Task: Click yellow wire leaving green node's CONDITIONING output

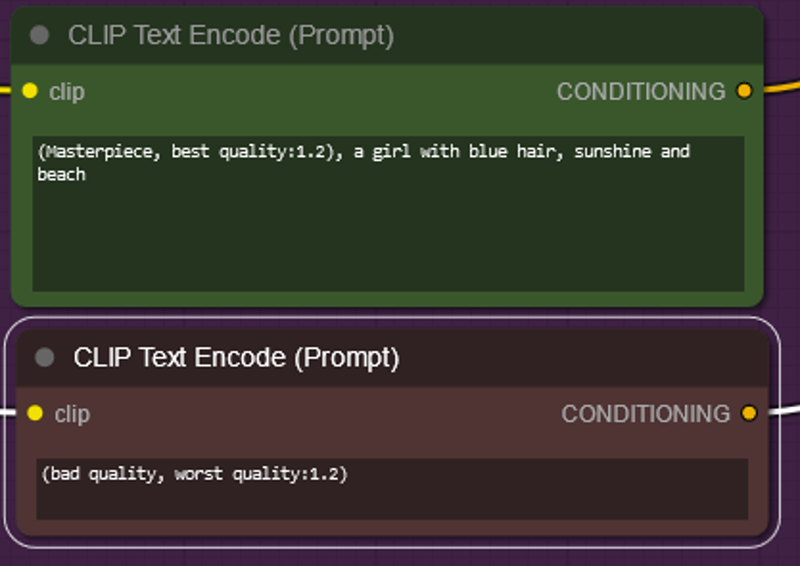Action: point(783,87)
